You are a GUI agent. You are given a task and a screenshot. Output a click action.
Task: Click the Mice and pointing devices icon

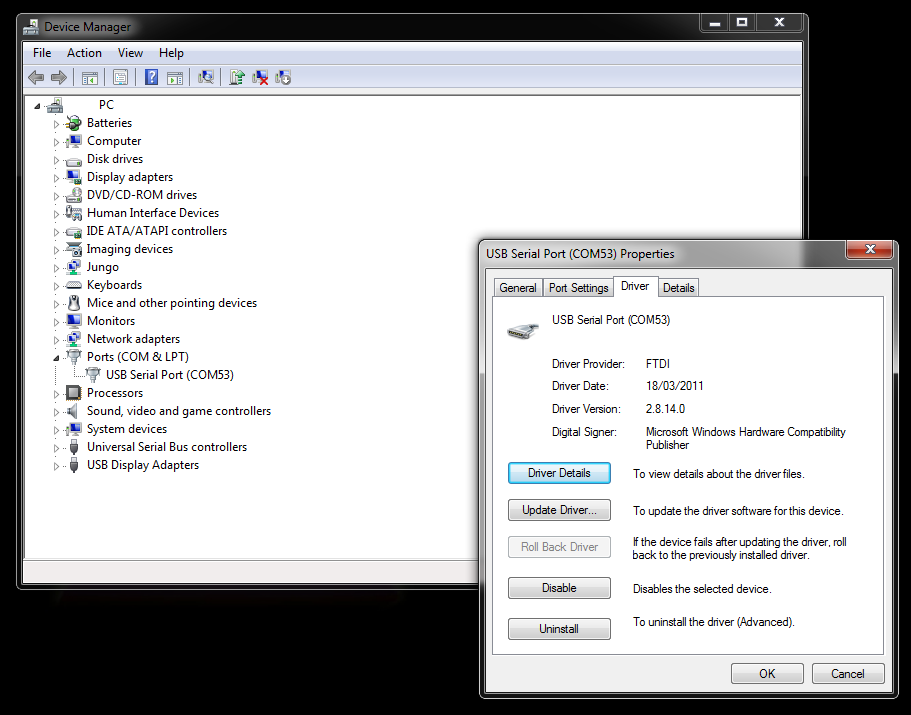coord(74,303)
